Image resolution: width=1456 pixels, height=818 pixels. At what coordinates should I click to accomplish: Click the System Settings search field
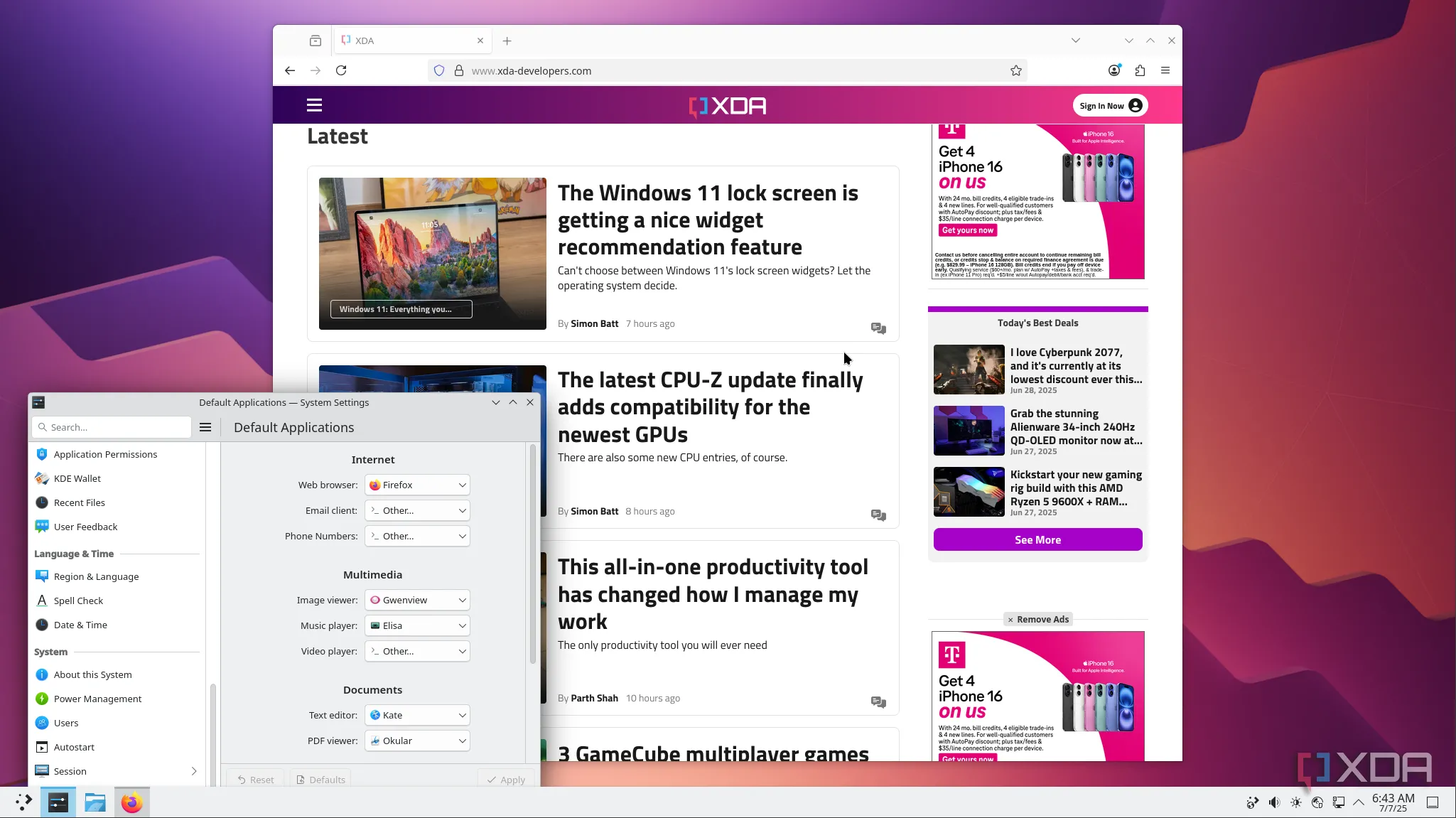coord(114,427)
